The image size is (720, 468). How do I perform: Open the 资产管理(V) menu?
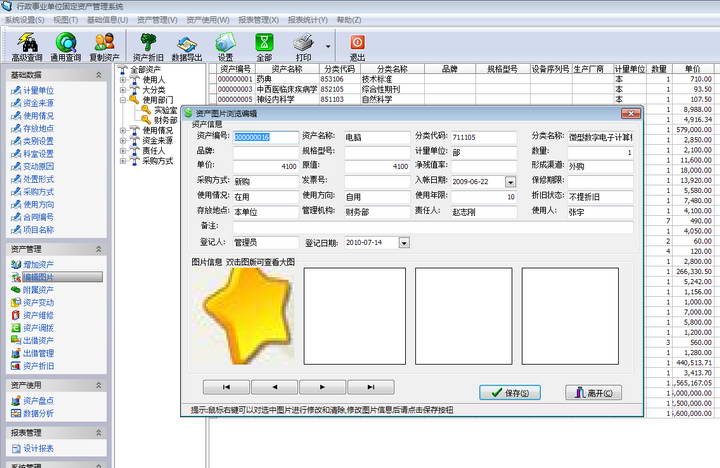[x=157, y=19]
